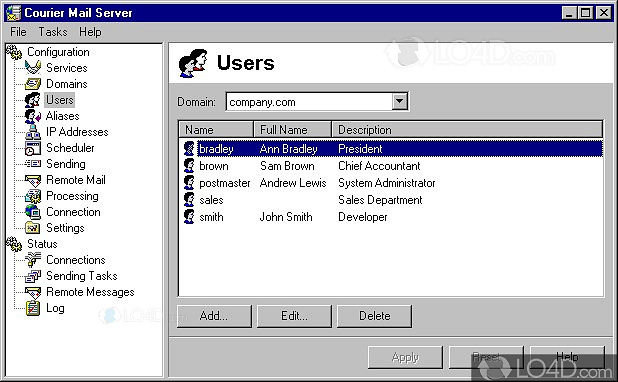This screenshot has height=382, width=618.
Task: Click the Add... button
Action: click(214, 316)
